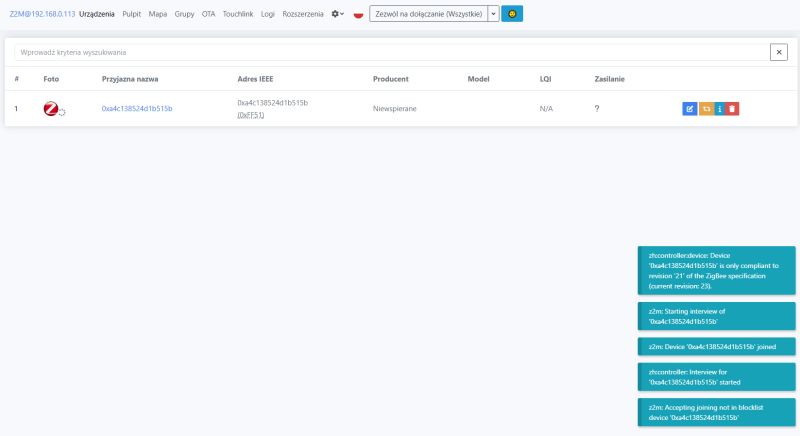The width and height of the screenshot is (800, 436).
Task: Click the blue rename device icon
Action: [689, 109]
